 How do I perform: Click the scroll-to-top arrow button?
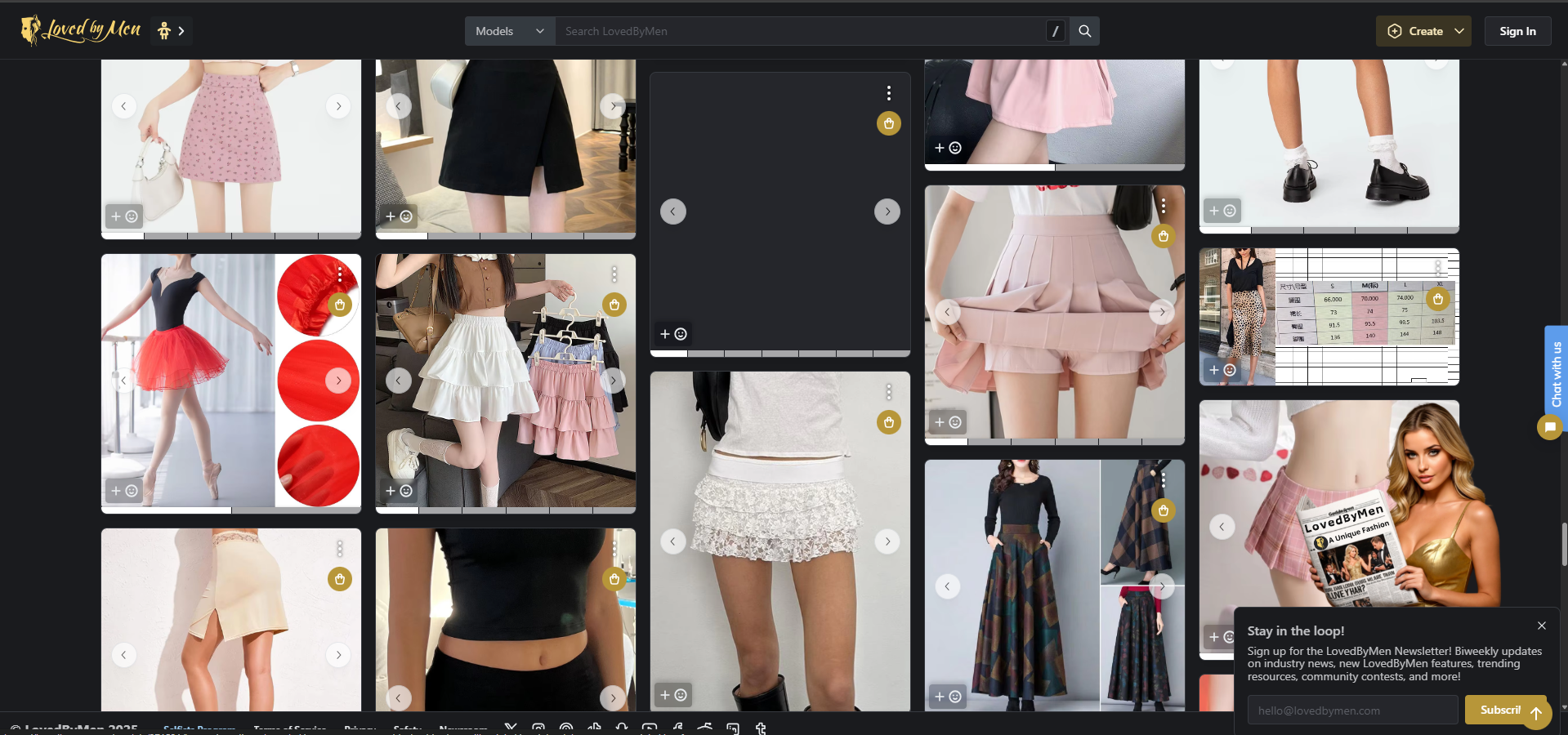click(x=1536, y=713)
